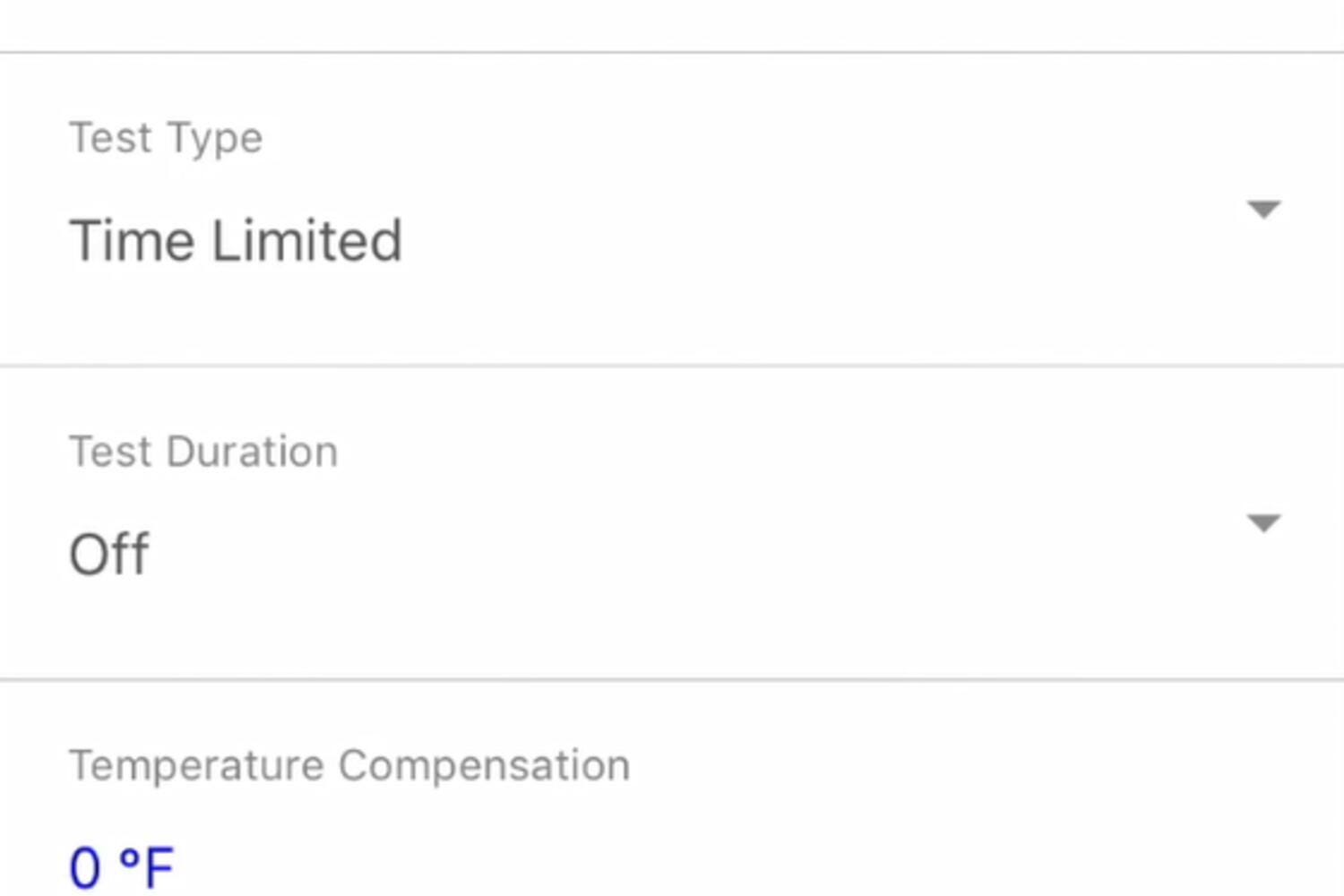Click the Temperature Compensation label
1344x896 pixels.
349,766
